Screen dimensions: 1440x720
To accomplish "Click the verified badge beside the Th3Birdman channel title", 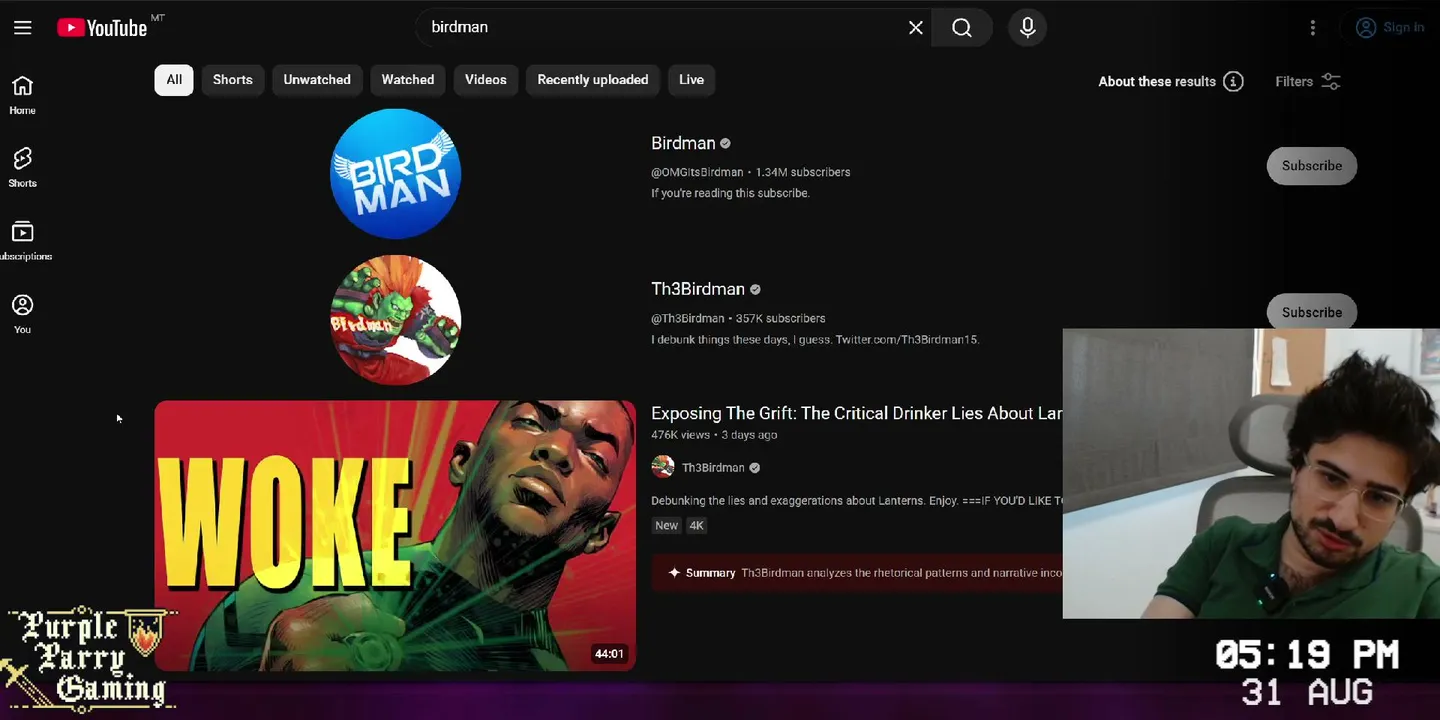I will pyautogui.click(x=756, y=290).
